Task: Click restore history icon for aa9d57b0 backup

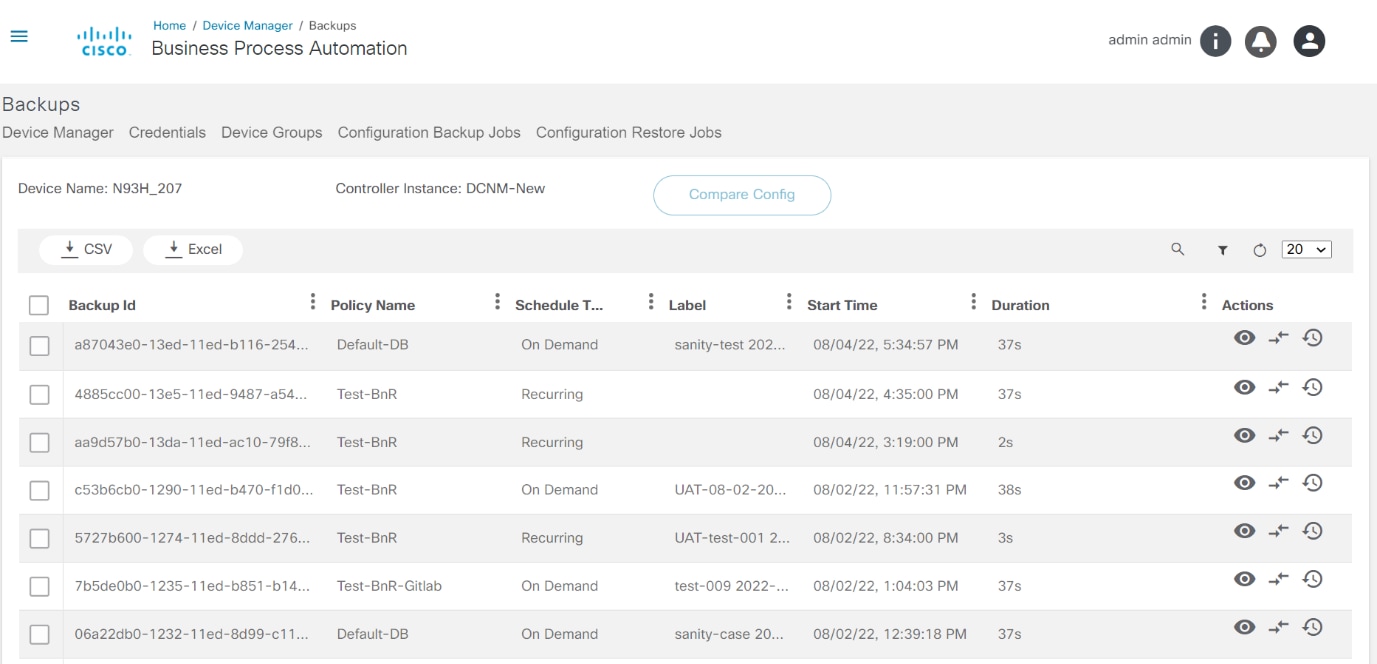Action: point(1313,435)
